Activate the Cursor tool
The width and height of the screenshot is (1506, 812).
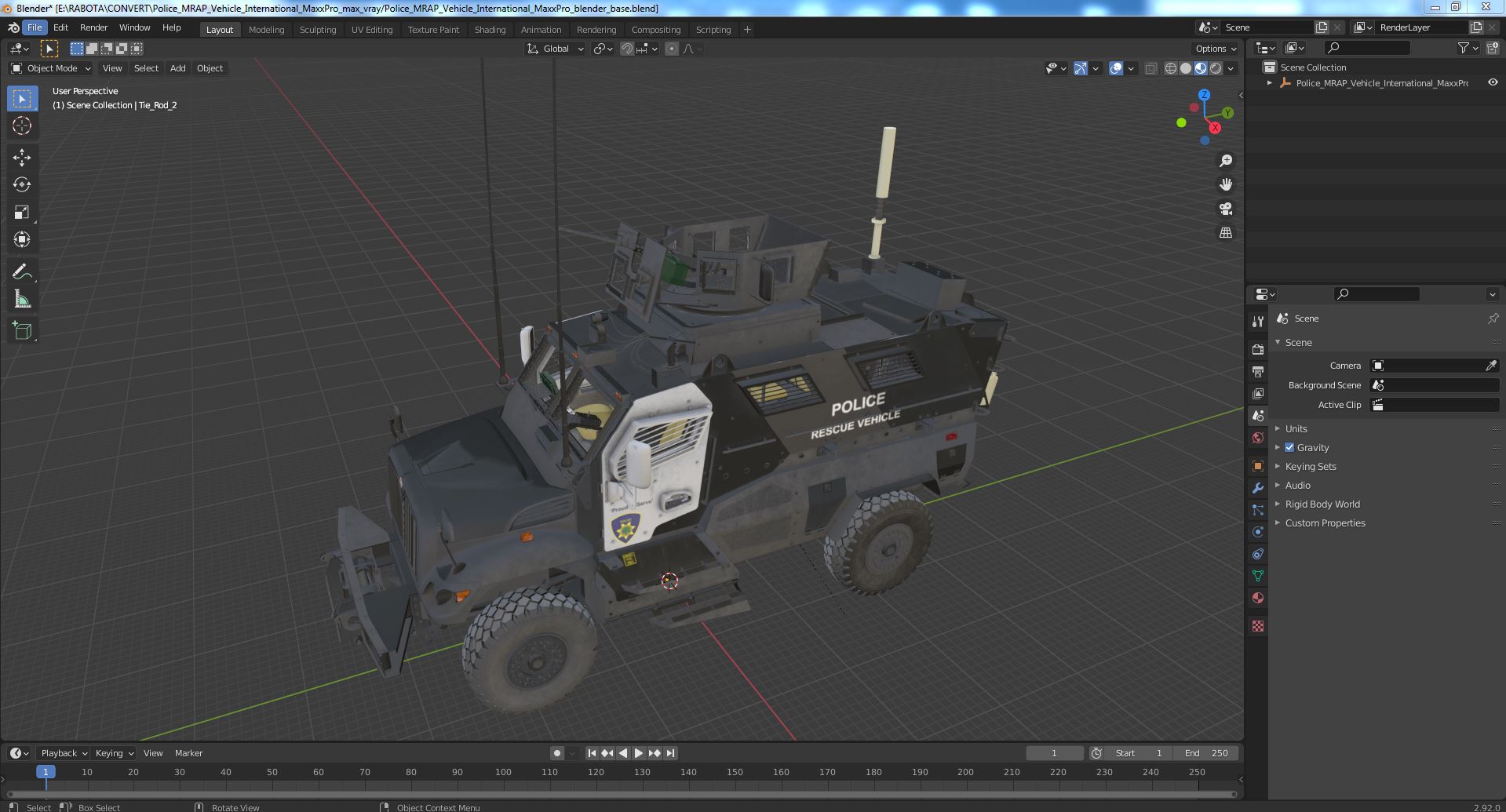22,126
